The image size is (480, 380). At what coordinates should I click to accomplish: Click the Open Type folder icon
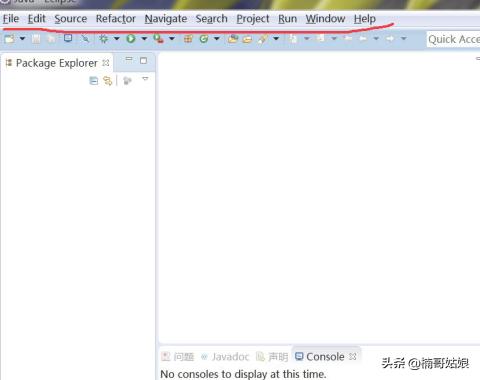coord(233,39)
